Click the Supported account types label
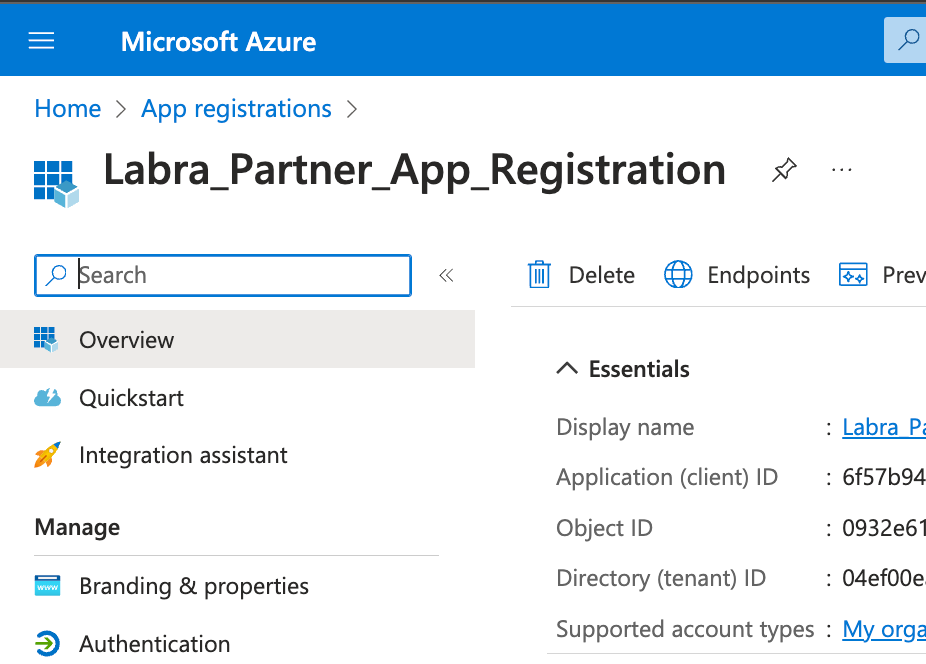Image resolution: width=926 pixels, height=664 pixels. (x=685, y=629)
